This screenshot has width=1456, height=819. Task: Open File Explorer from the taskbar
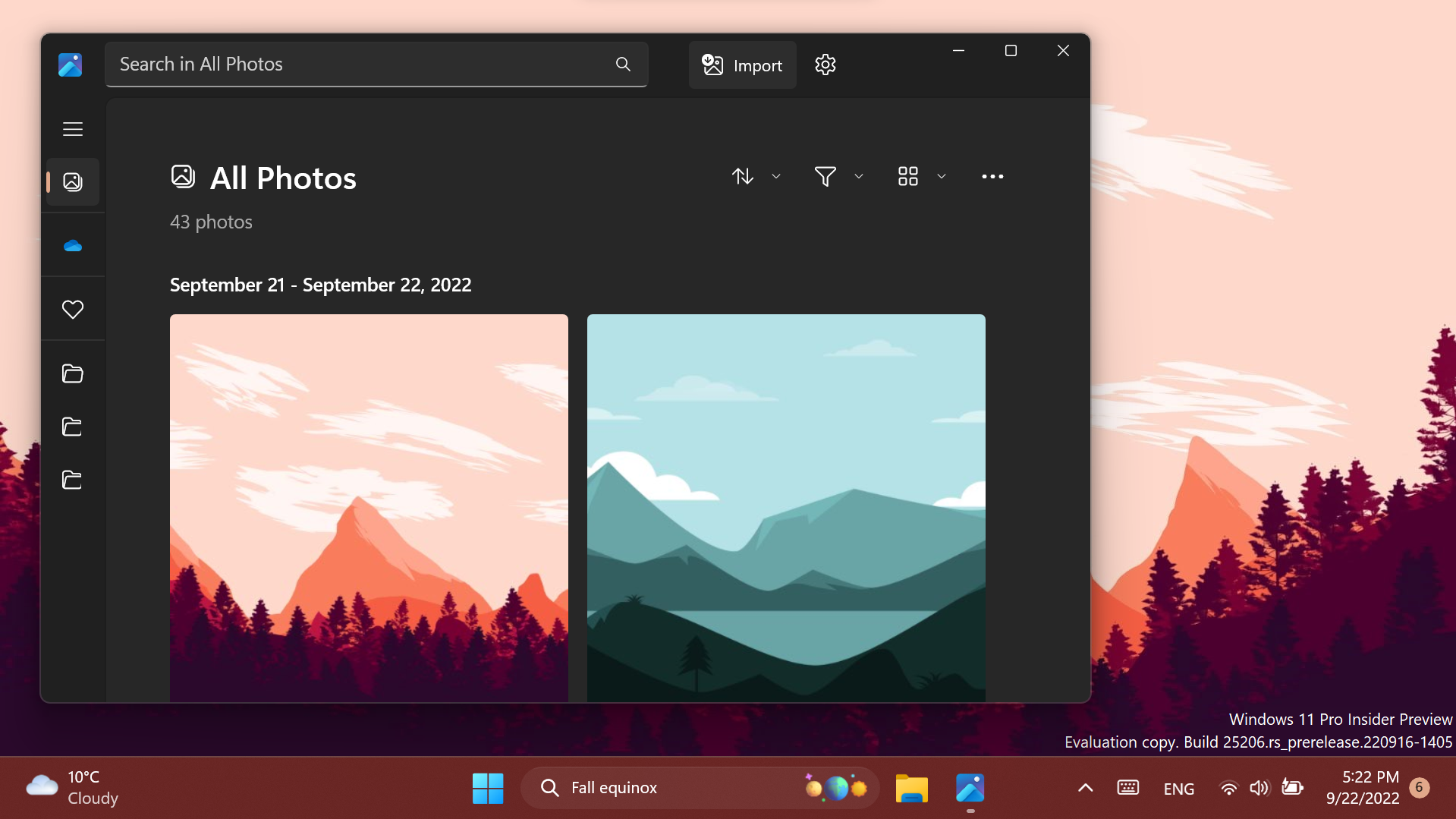[x=911, y=788]
